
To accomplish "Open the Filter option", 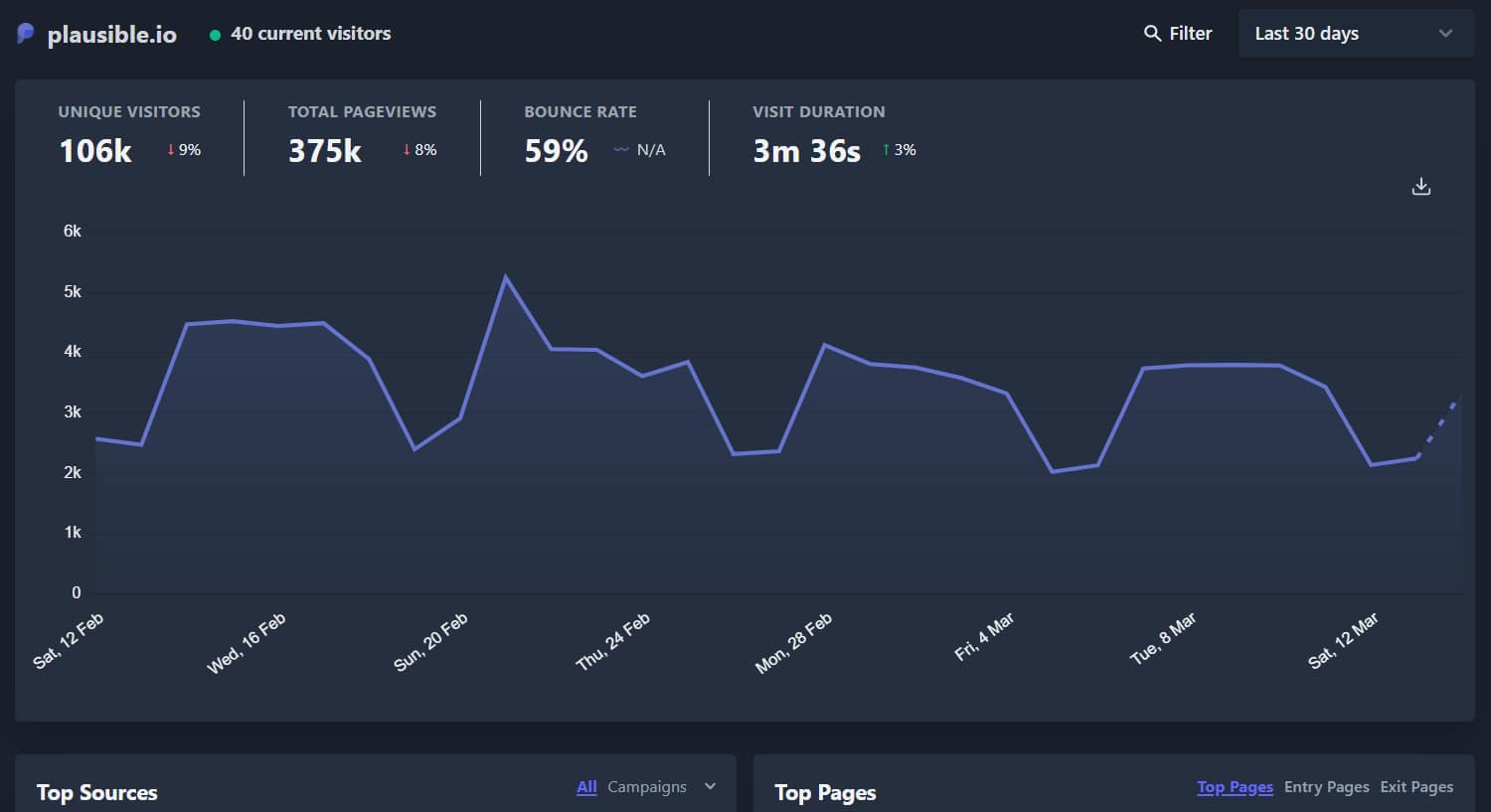I will point(1189,33).
